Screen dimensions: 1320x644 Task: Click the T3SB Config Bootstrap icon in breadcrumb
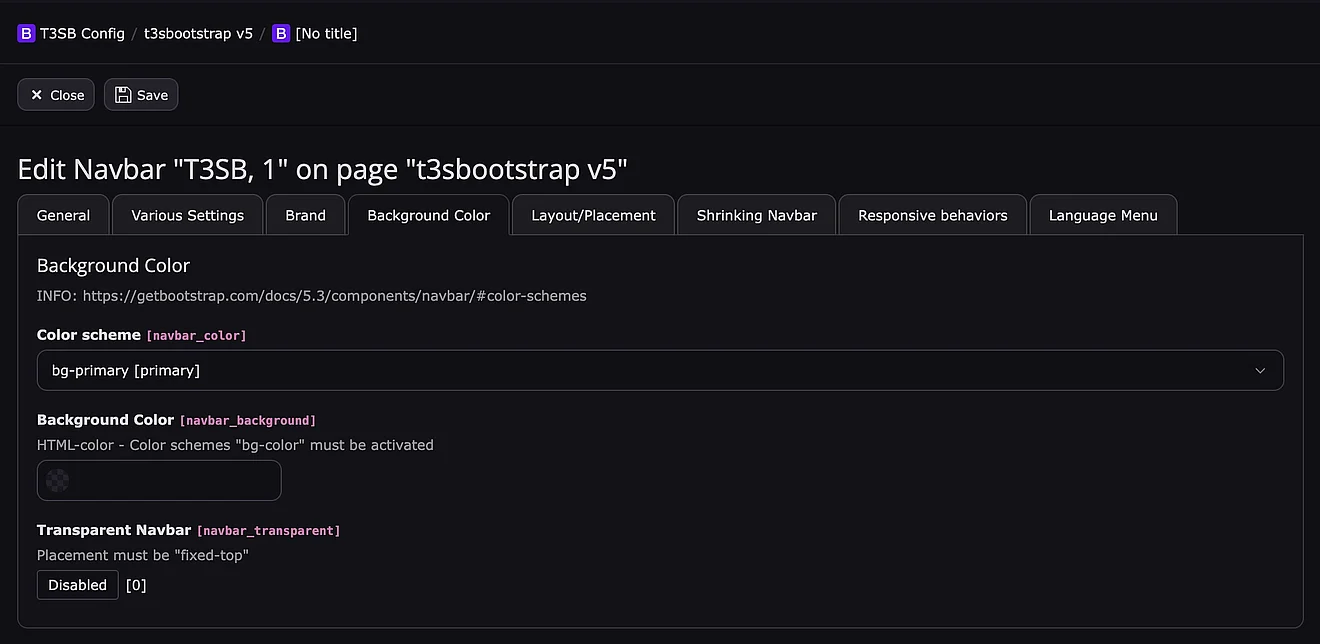pos(26,33)
